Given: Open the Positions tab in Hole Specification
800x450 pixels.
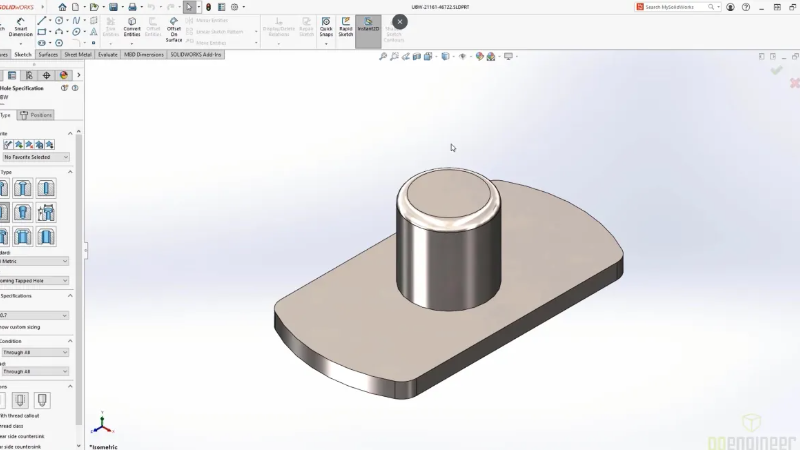Looking at the screenshot, I should point(36,115).
